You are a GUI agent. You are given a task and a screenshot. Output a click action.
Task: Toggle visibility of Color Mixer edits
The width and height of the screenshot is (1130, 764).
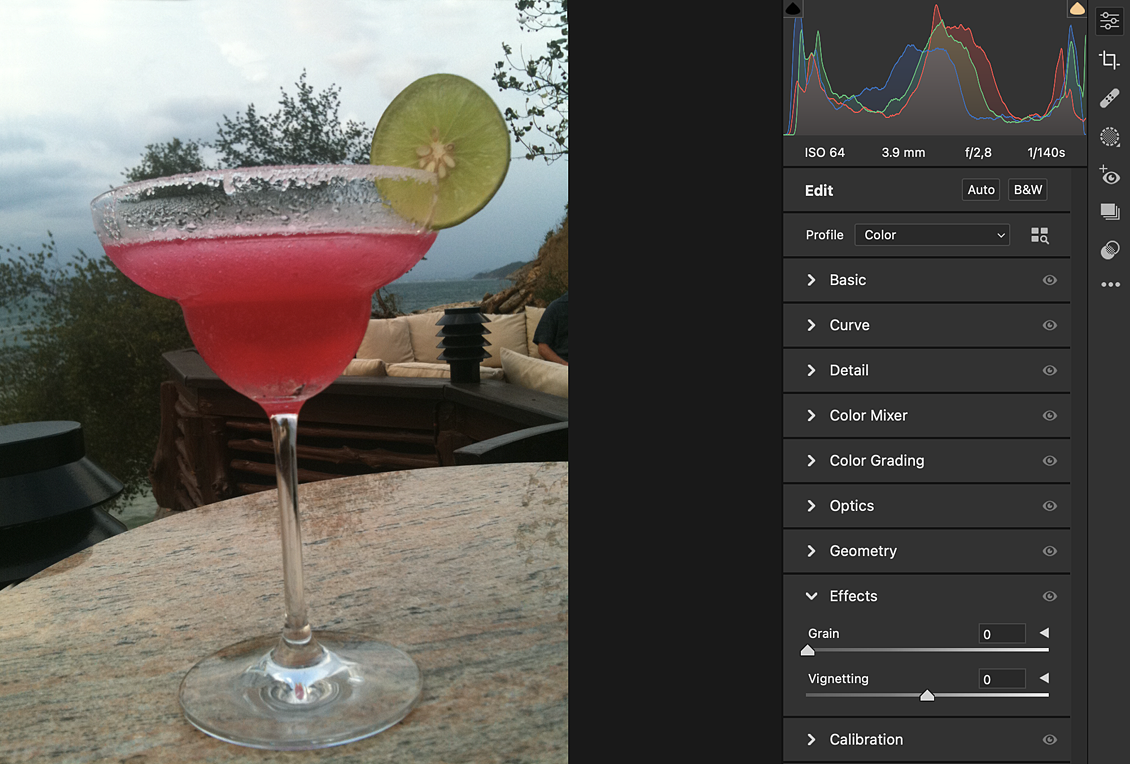(x=1049, y=416)
